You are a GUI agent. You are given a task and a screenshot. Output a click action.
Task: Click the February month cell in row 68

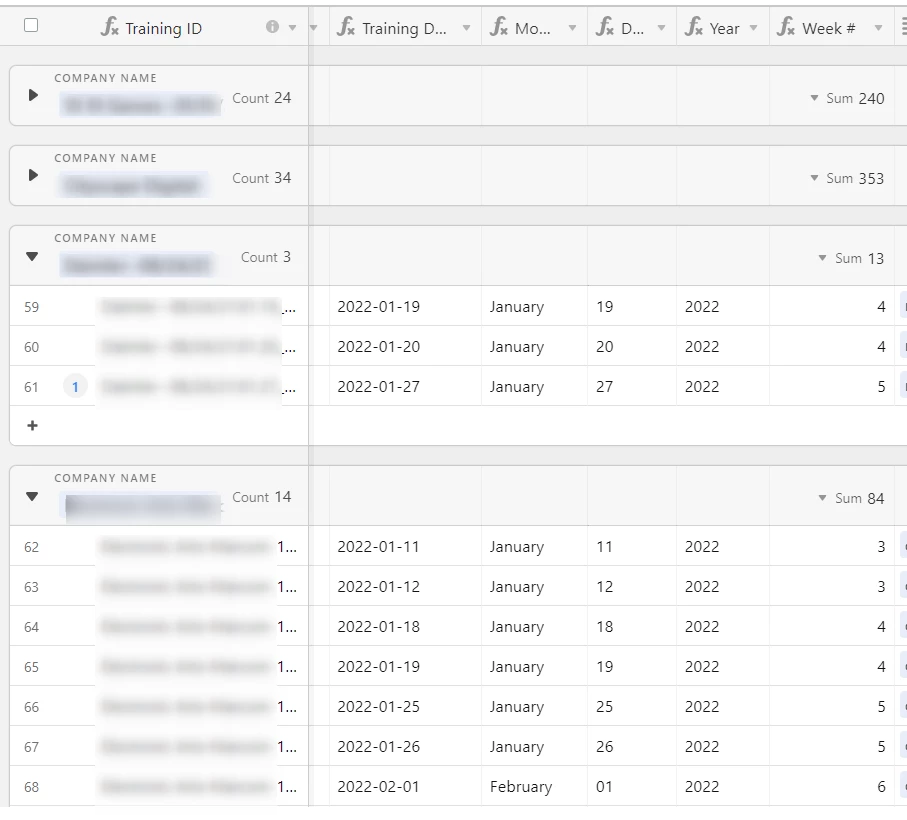(534, 786)
